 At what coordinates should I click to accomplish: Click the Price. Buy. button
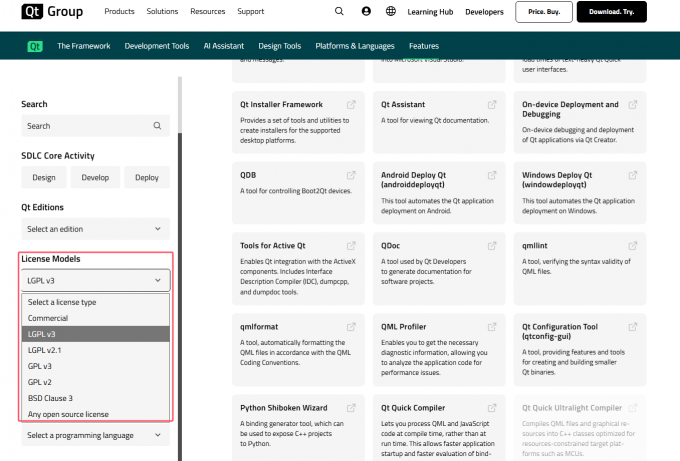pos(543,12)
